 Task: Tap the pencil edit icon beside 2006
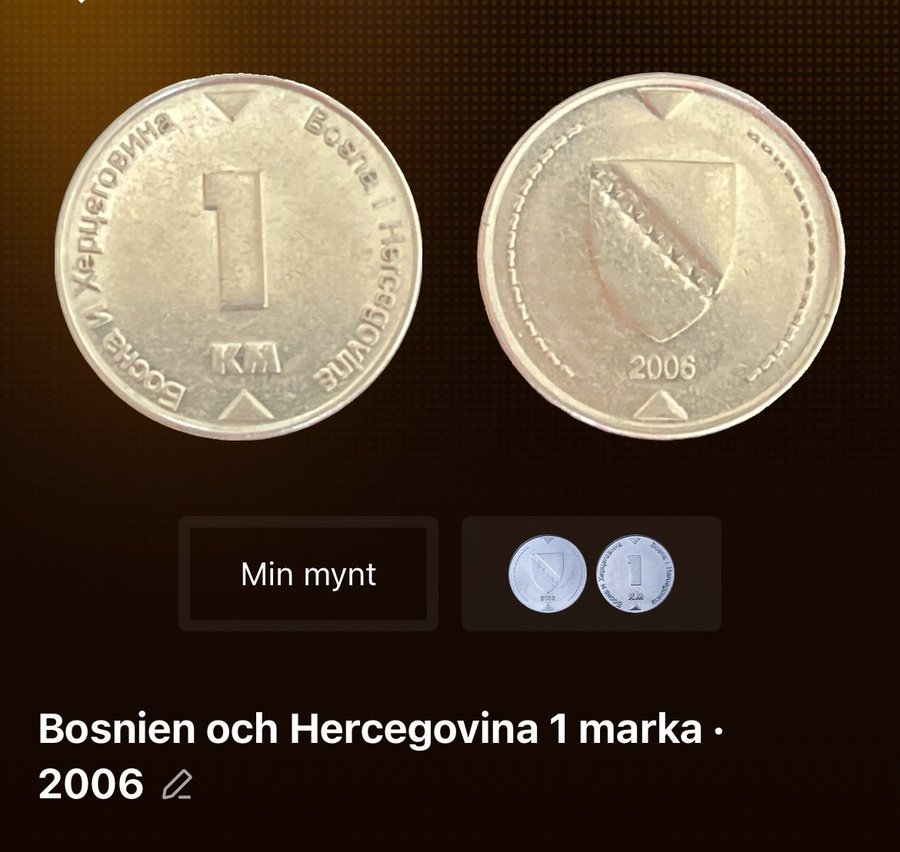pyautogui.click(x=177, y=784)
